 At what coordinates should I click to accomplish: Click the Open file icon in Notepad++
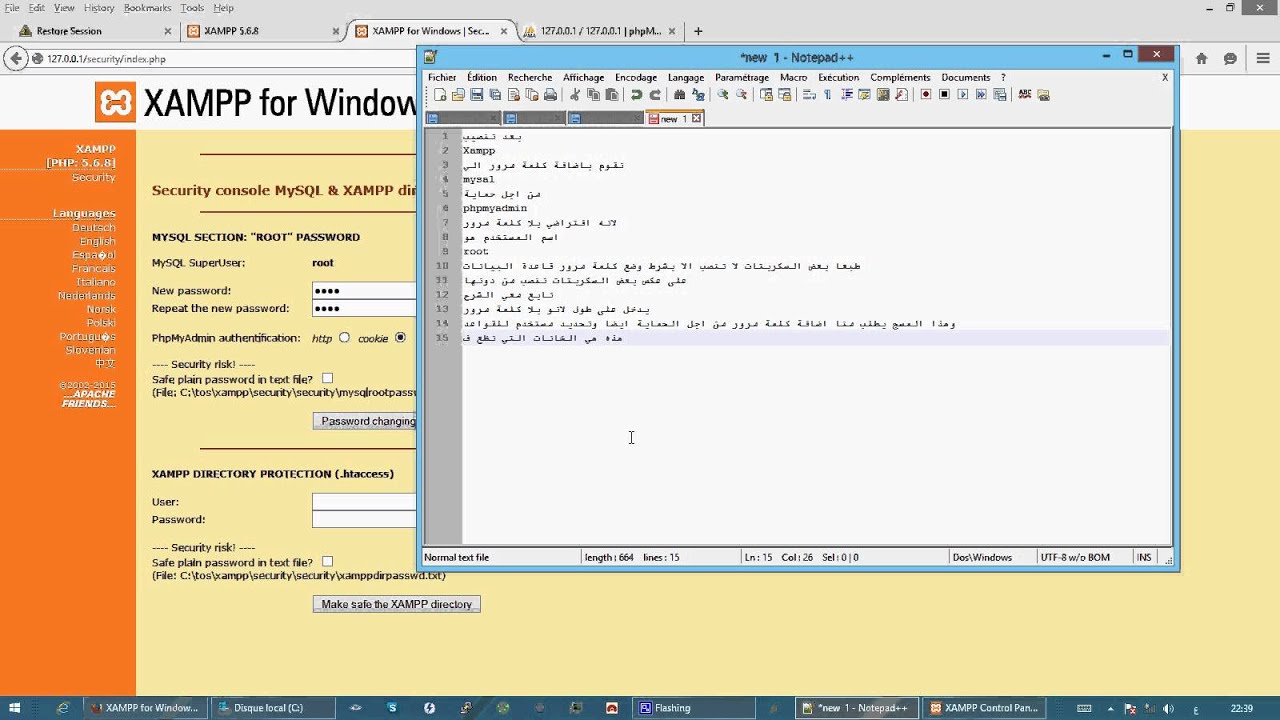[458, 95]
